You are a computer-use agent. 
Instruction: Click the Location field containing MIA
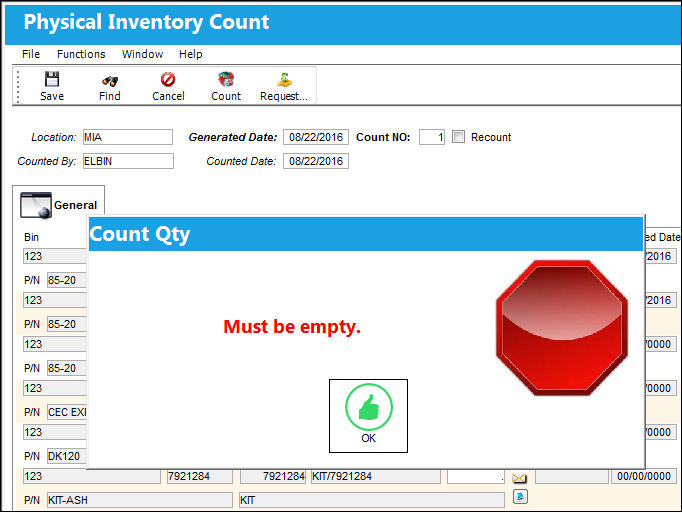point(128,137)
